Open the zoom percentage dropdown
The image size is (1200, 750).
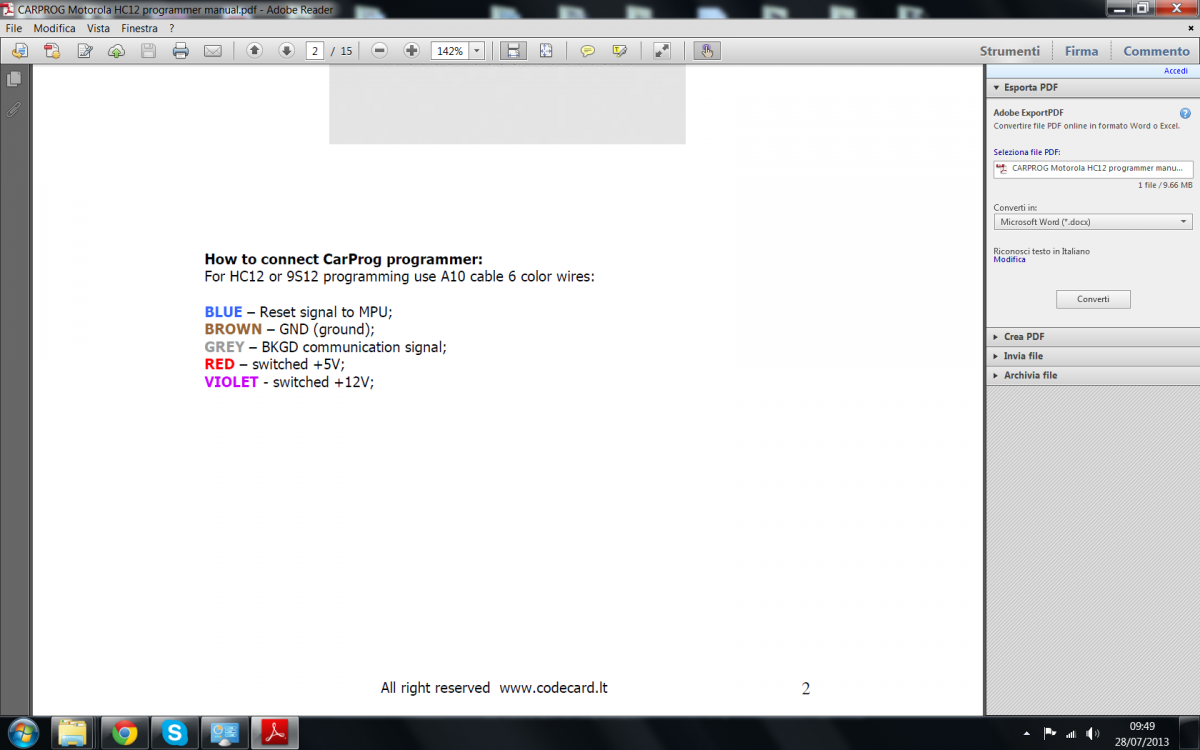point(477,51)
